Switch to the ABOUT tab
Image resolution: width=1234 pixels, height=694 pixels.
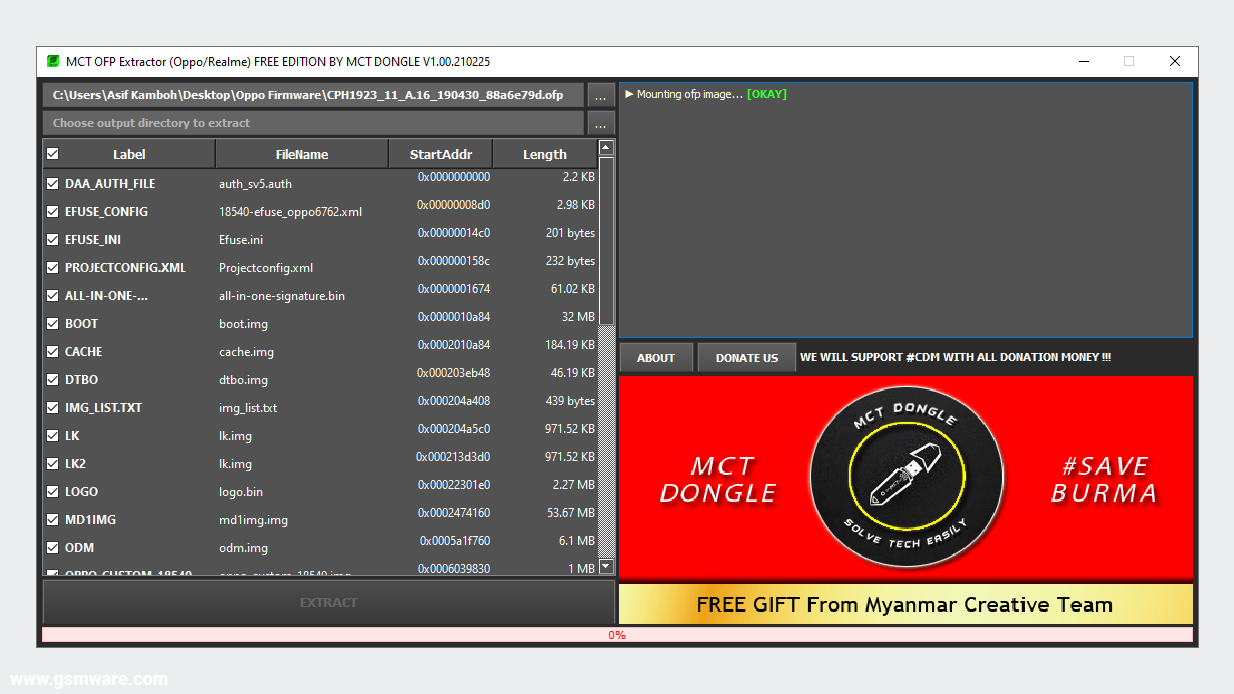click(x=656, y=356)
